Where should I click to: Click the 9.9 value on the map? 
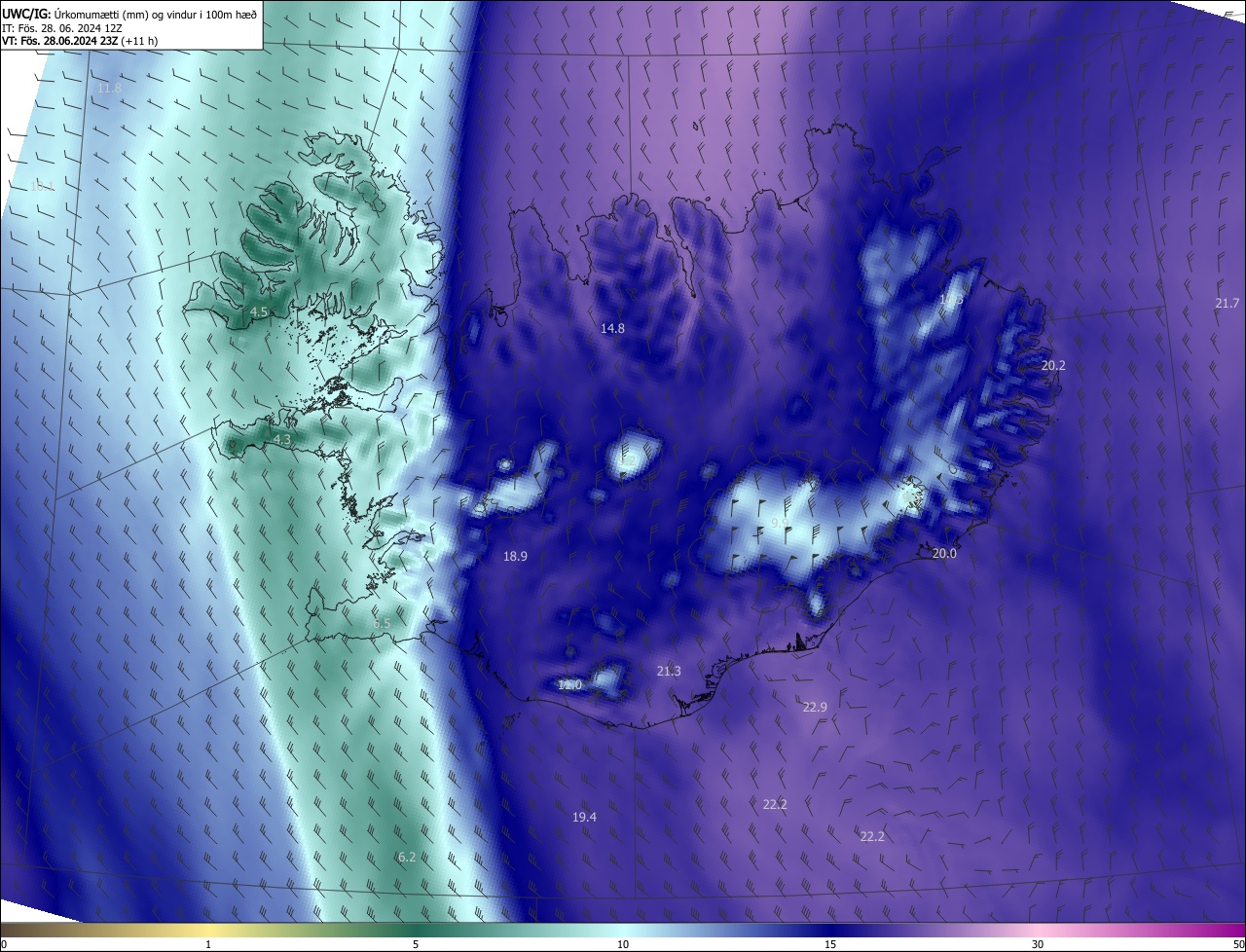point(780,523)
